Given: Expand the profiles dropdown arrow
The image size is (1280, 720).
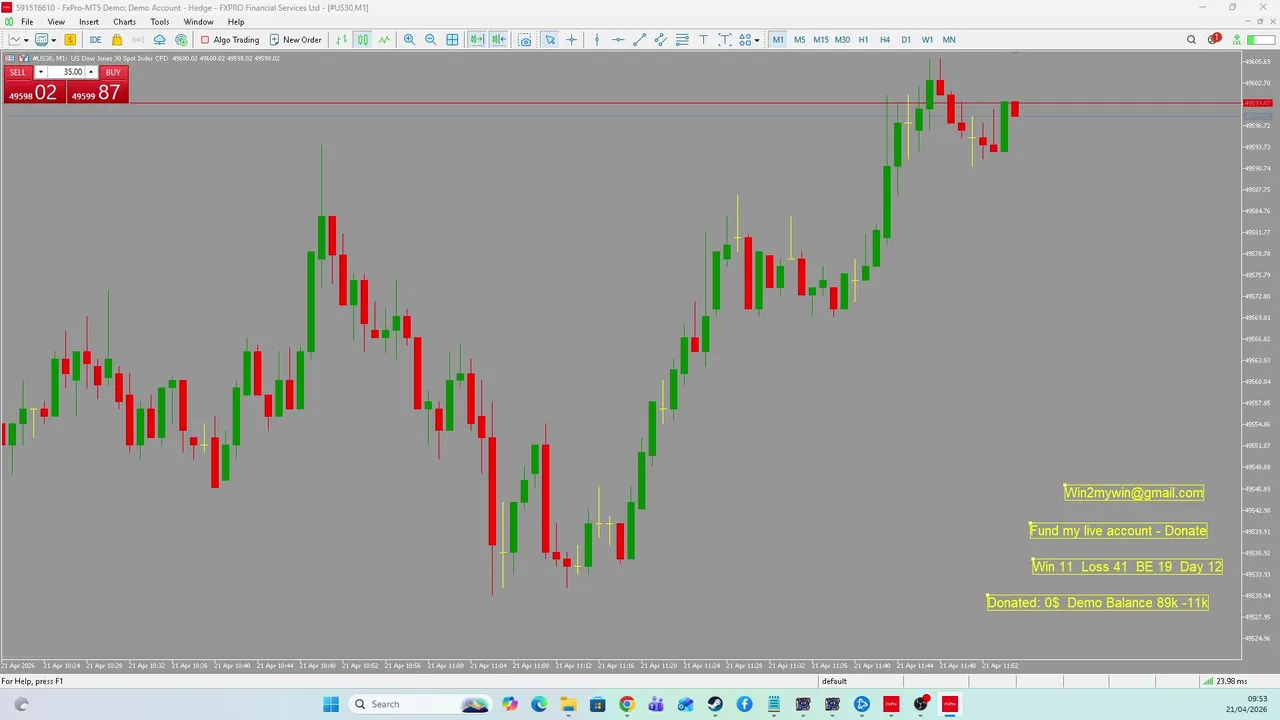Looking at the screenshot, I should [x=54, y=40].
